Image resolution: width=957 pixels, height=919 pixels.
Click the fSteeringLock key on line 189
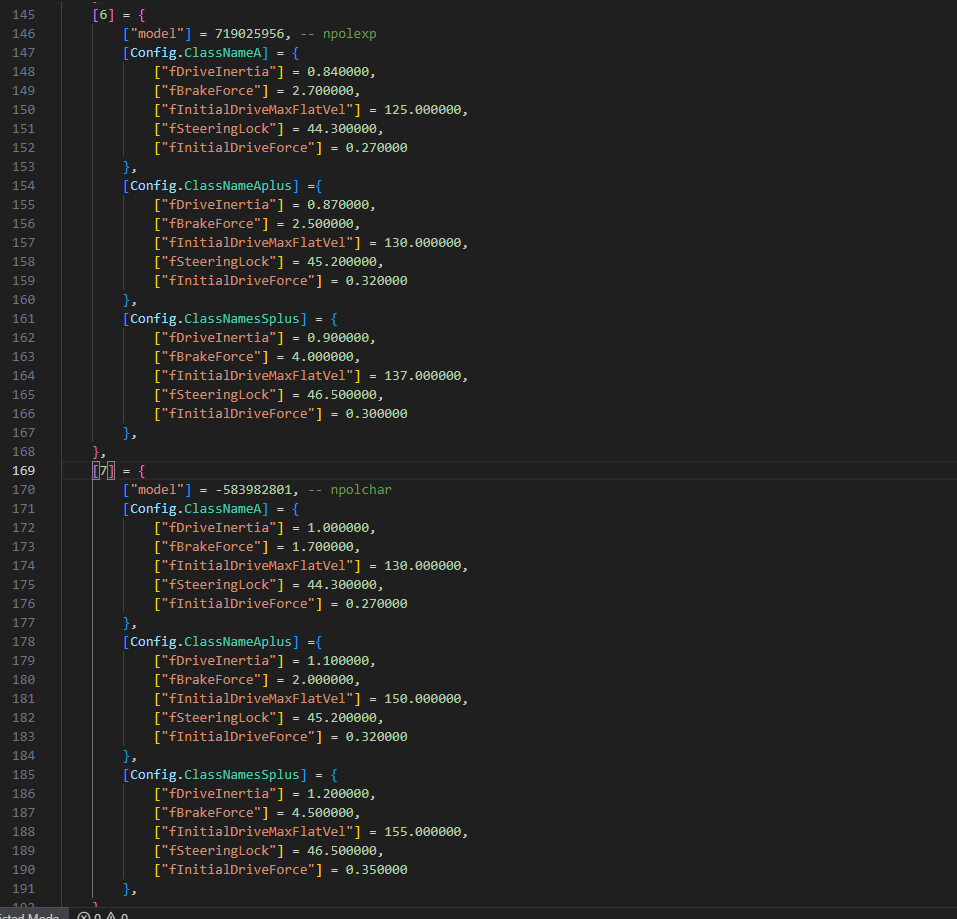(218, 850)
